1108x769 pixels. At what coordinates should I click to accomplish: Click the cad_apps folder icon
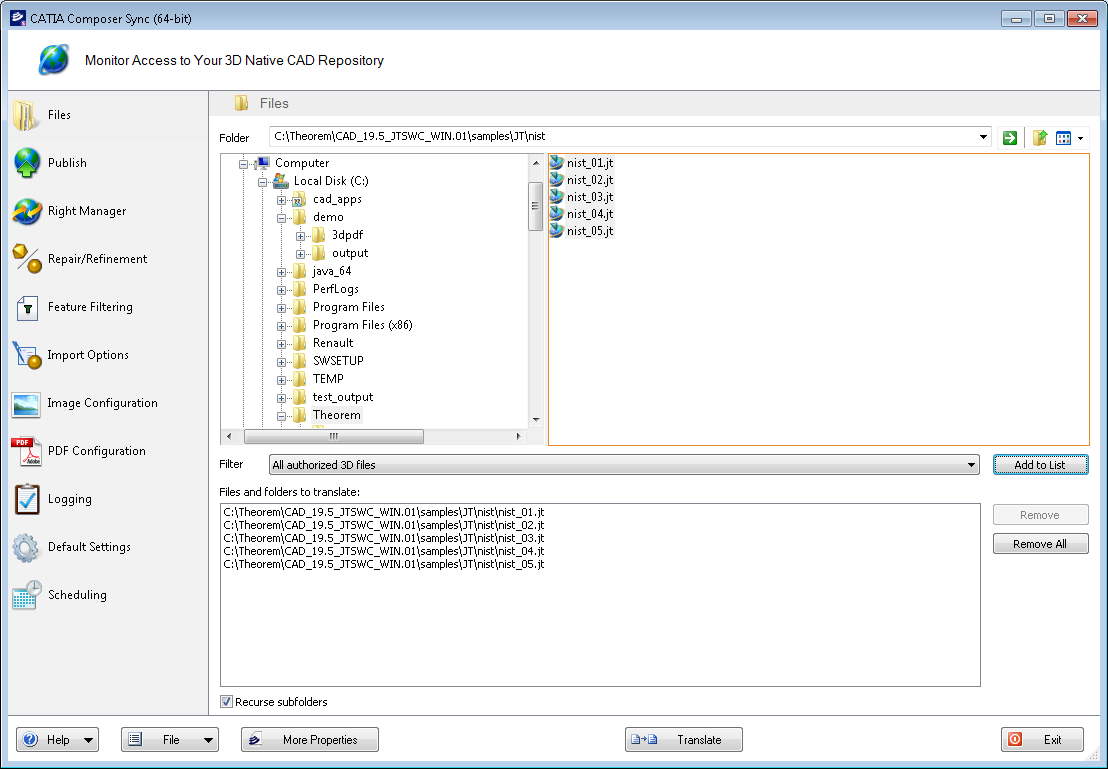[299, 199]
